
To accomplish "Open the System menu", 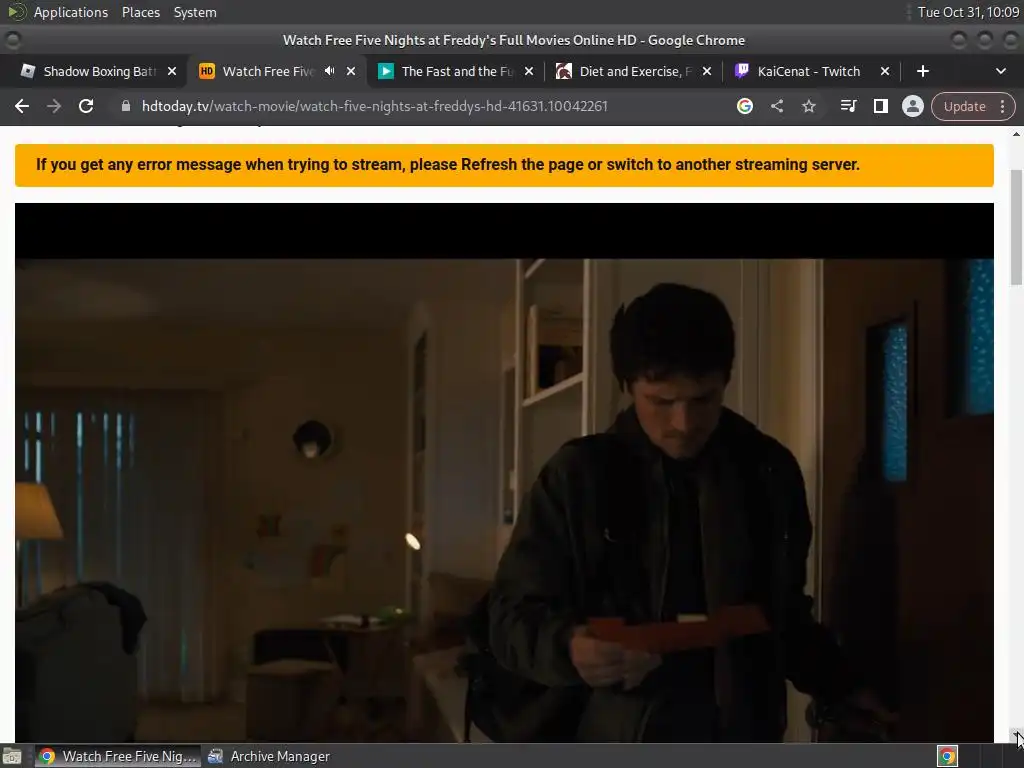I will [x=195, y=12].
